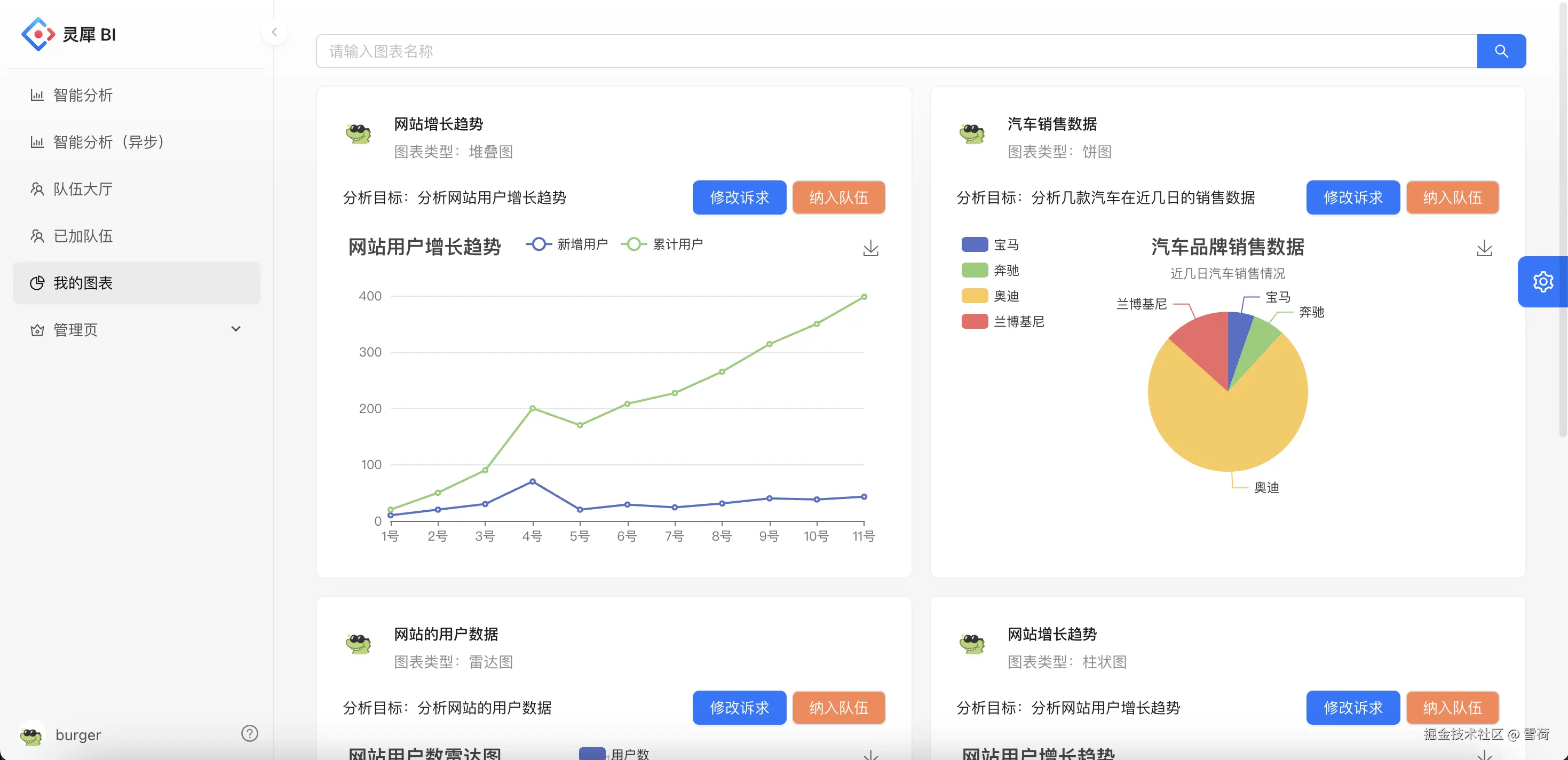
Task: Go to 队伍大厅 in sidebar
Action: (83, 189)
